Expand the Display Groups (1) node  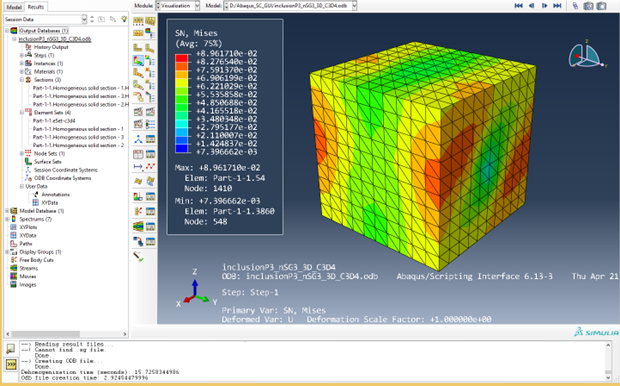coord(7,252)
